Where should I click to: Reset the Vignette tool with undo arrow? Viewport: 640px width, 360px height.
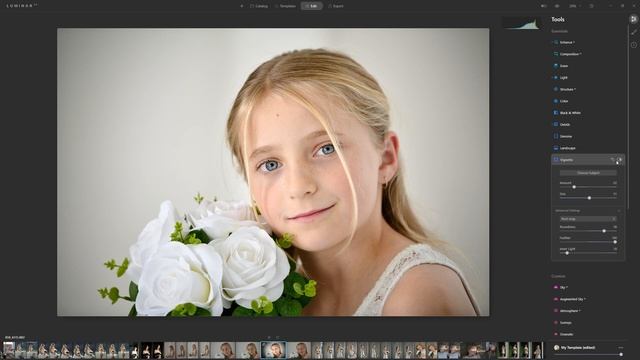[612, 160]
